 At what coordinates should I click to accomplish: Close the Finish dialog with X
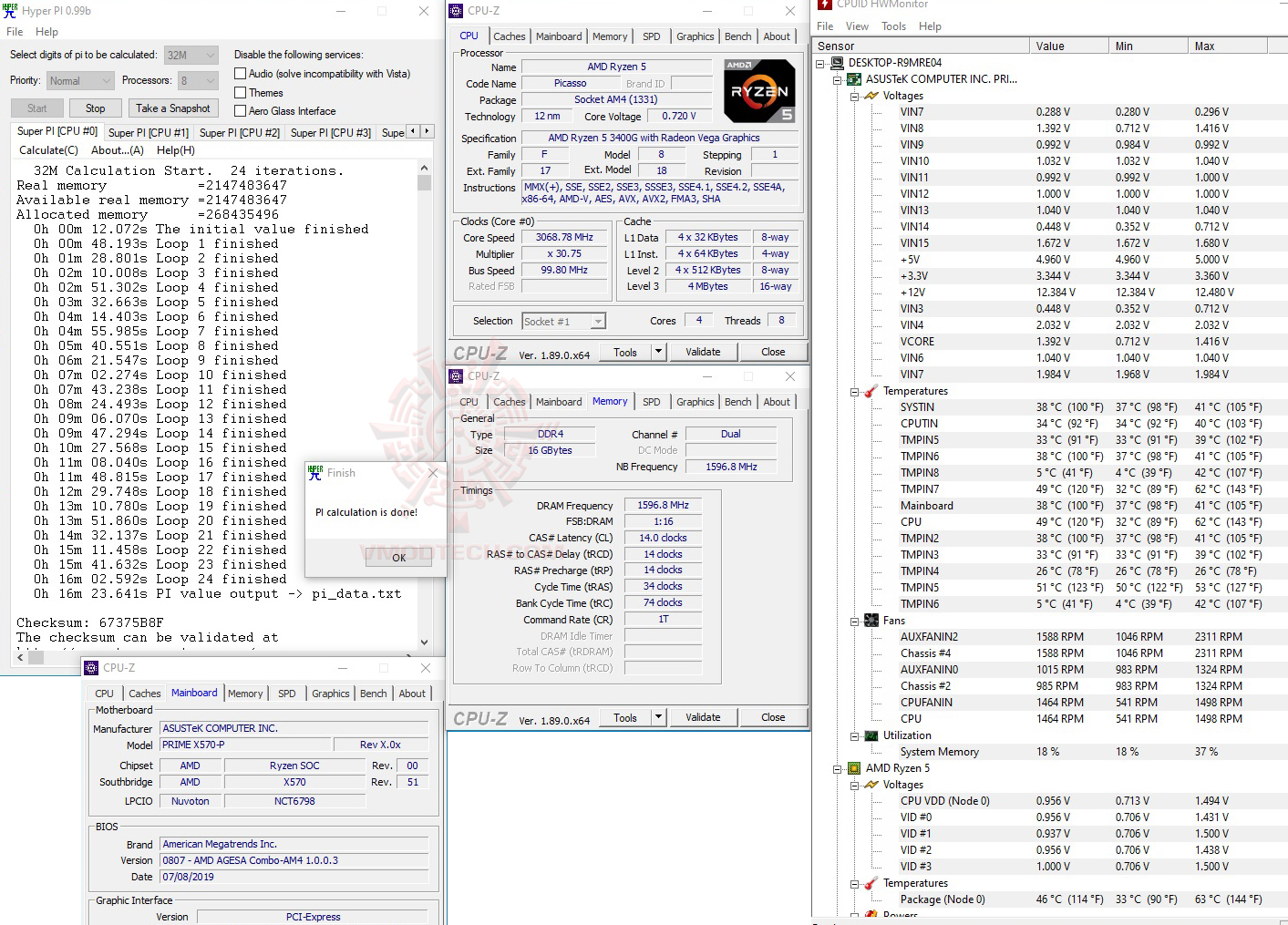click(433, 473)
